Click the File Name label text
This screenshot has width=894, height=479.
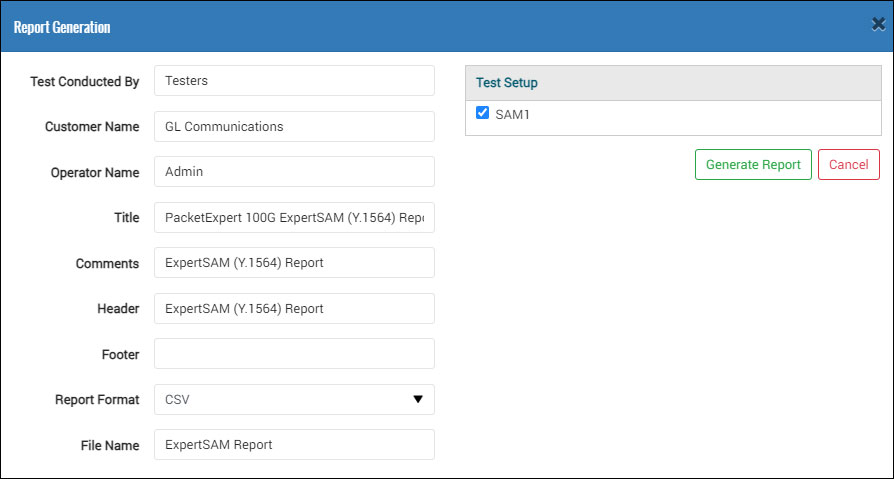110,445
